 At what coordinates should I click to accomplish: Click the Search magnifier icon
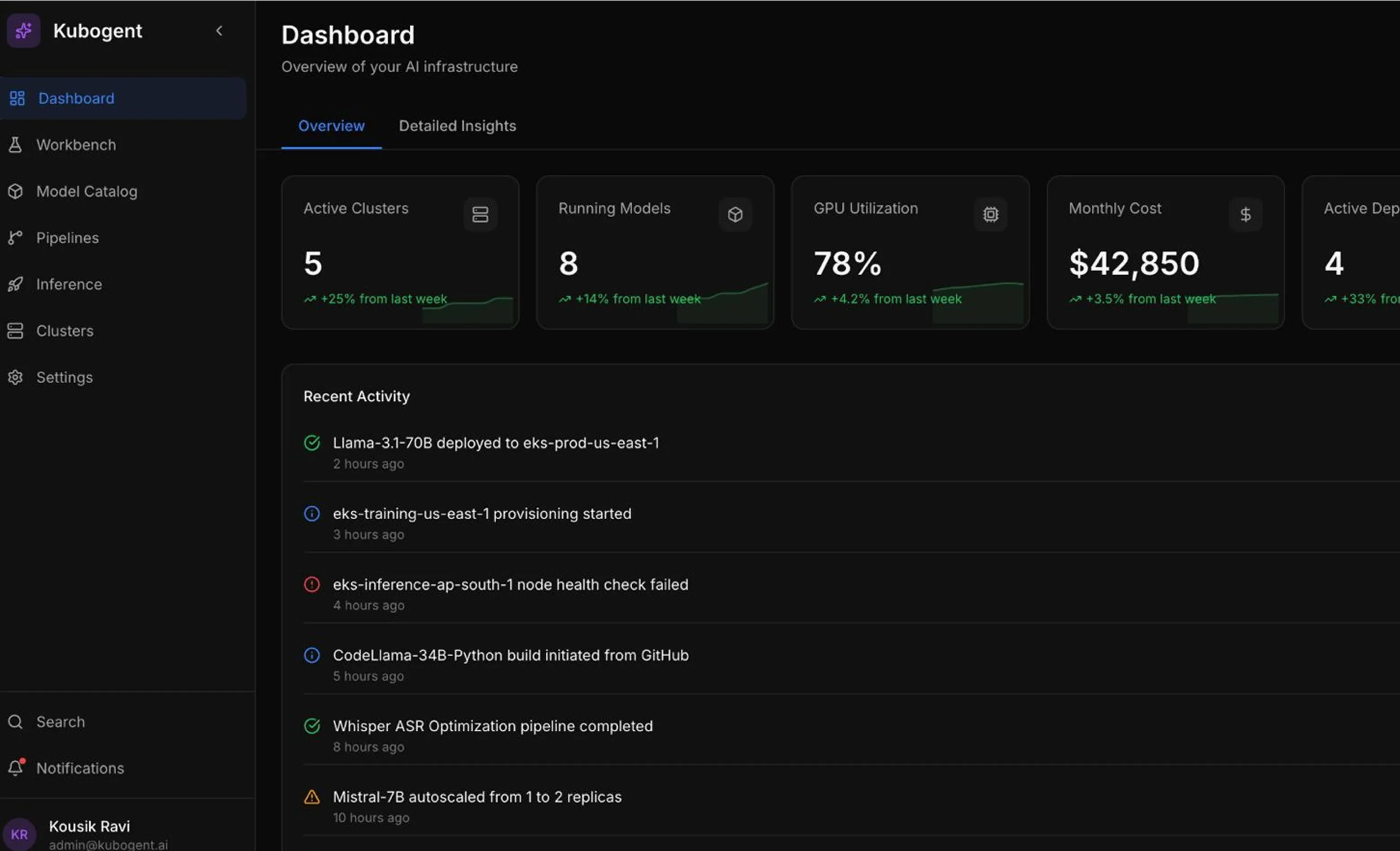15,722
